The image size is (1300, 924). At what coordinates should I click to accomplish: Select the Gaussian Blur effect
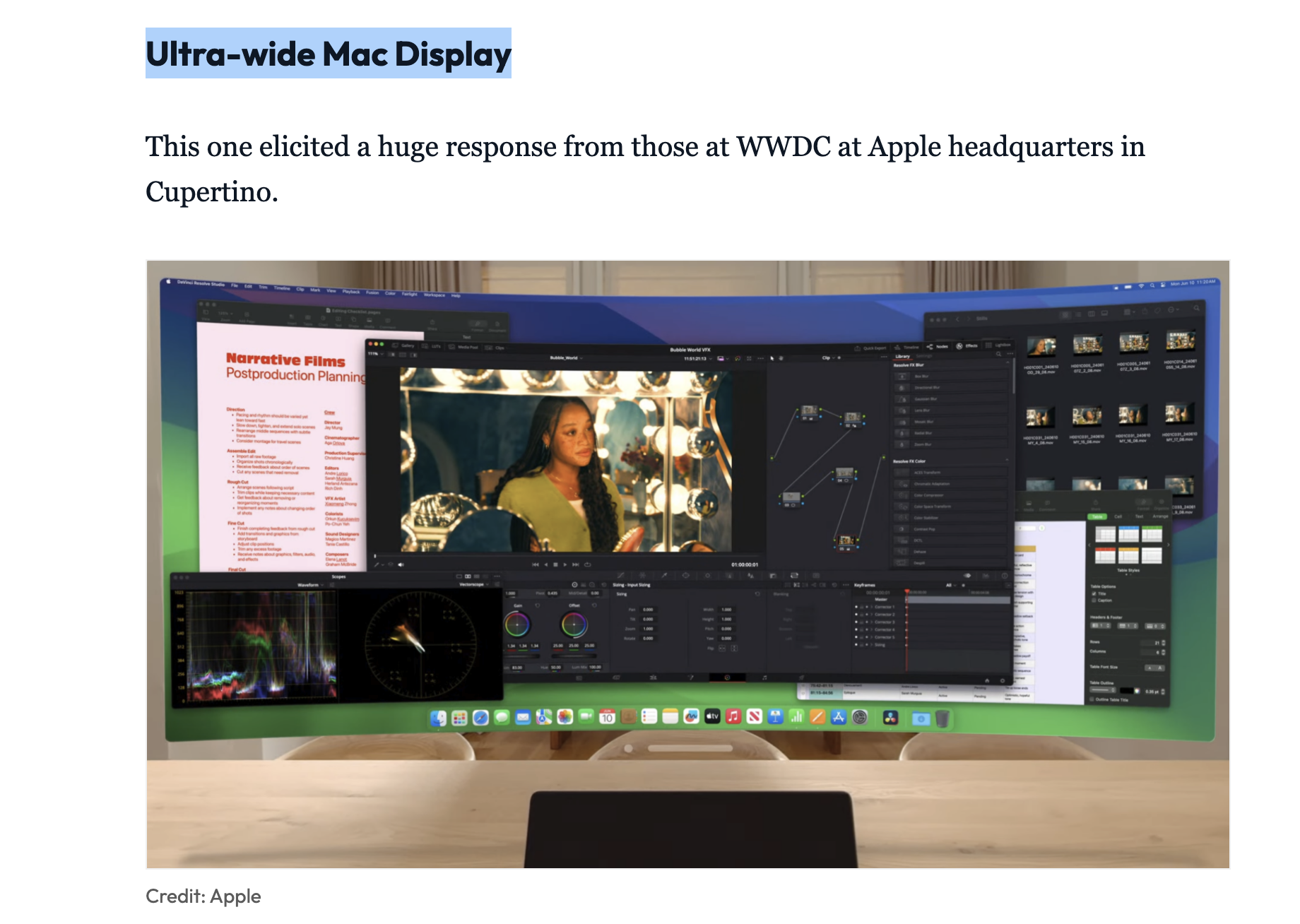951,399
